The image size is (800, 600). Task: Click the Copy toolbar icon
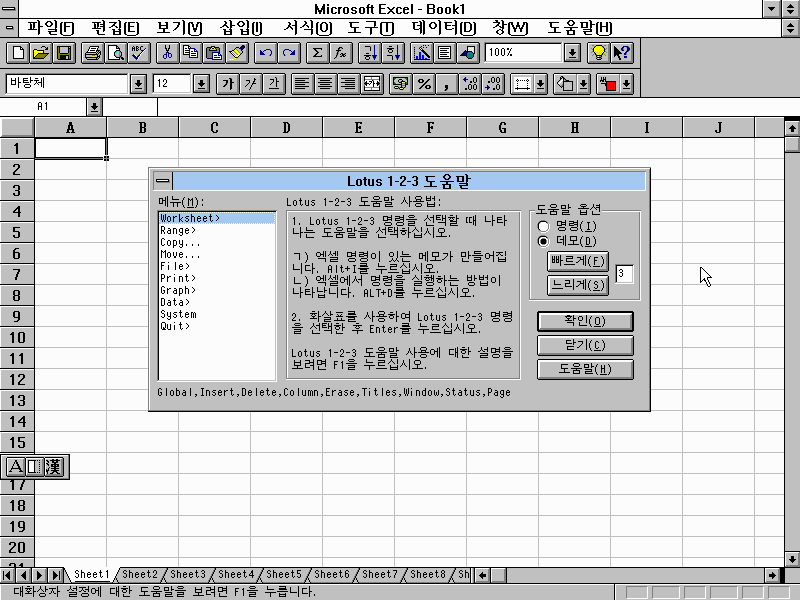click(190, 53)
